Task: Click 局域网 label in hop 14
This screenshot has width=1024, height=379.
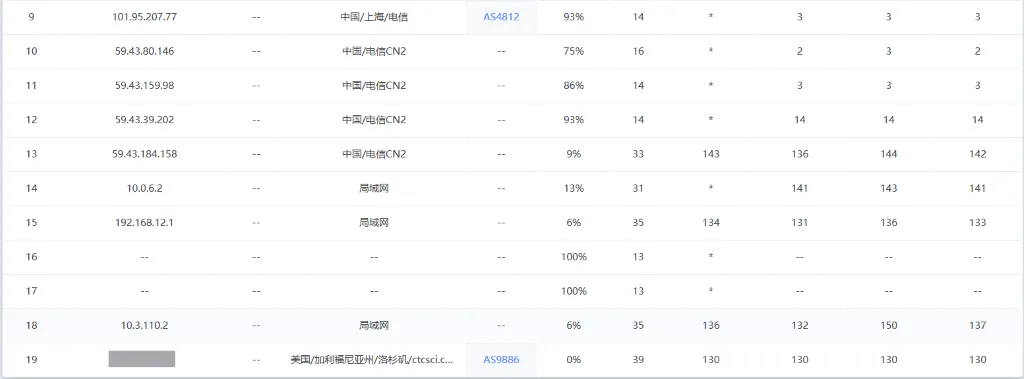Action: 374,188
